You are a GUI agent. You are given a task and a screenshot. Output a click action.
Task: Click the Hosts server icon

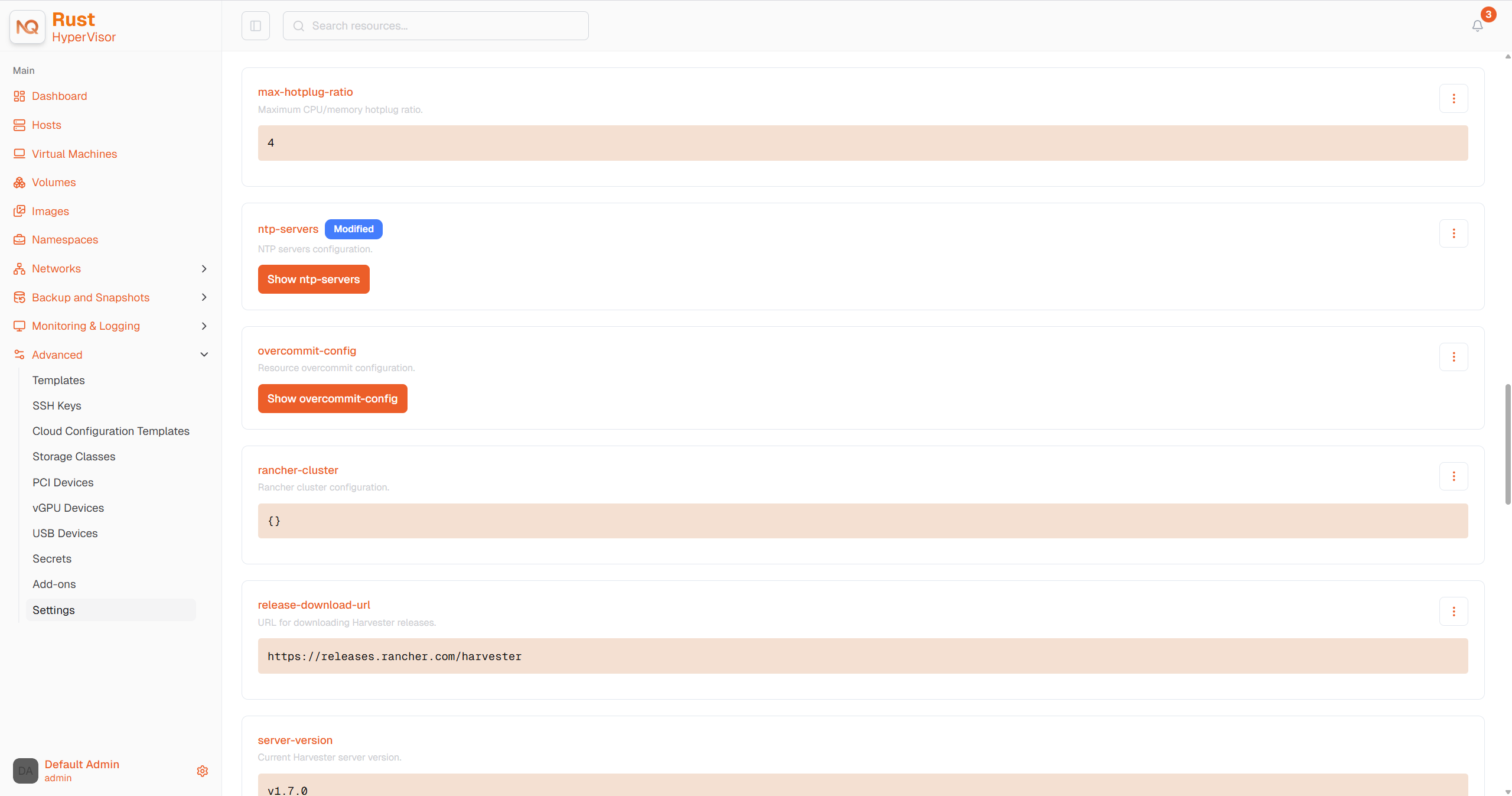click(x=19, y=125)
